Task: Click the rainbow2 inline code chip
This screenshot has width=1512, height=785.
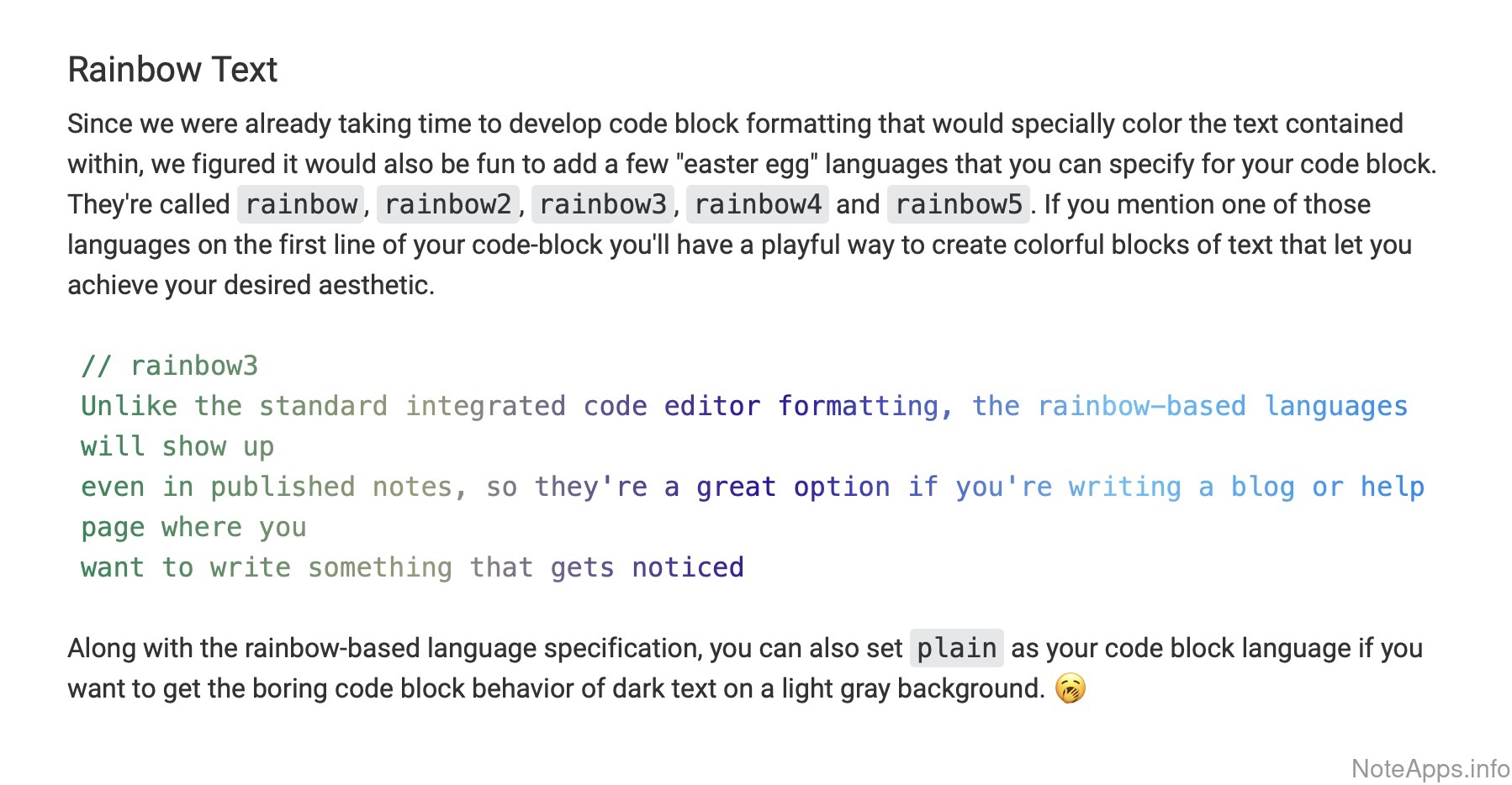Action: click(447, 204)
